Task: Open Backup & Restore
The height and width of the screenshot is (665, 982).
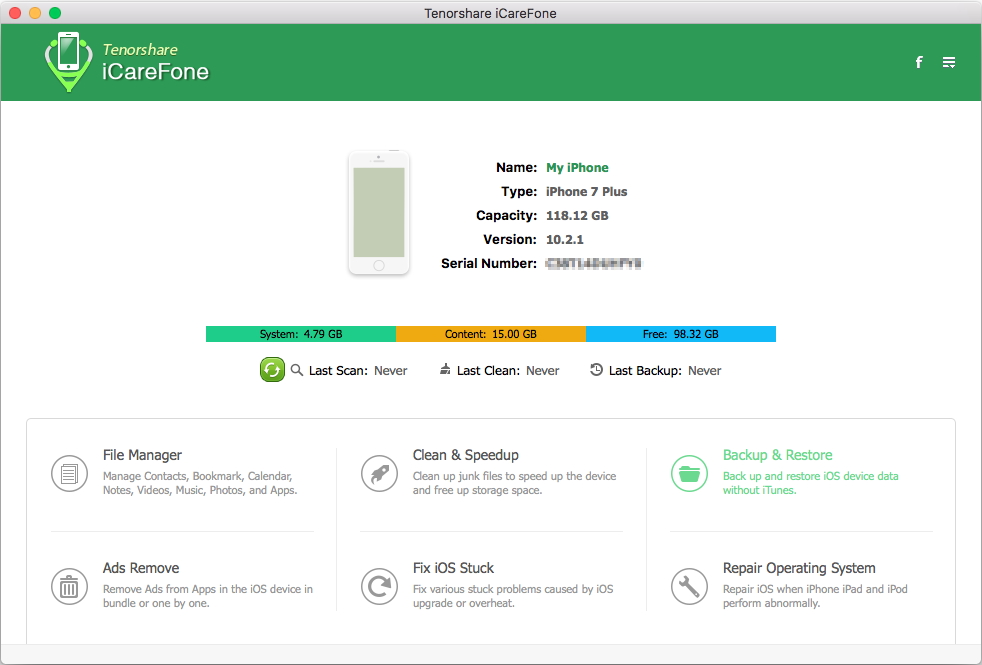Action: click(x=777, y=455)
